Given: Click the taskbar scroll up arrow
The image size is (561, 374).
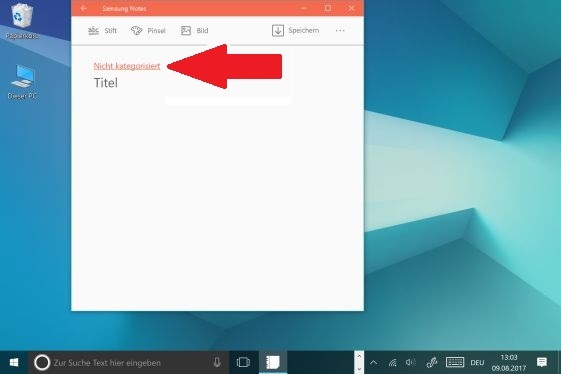Looking at the screenshot, I should (x=359, y=356).
